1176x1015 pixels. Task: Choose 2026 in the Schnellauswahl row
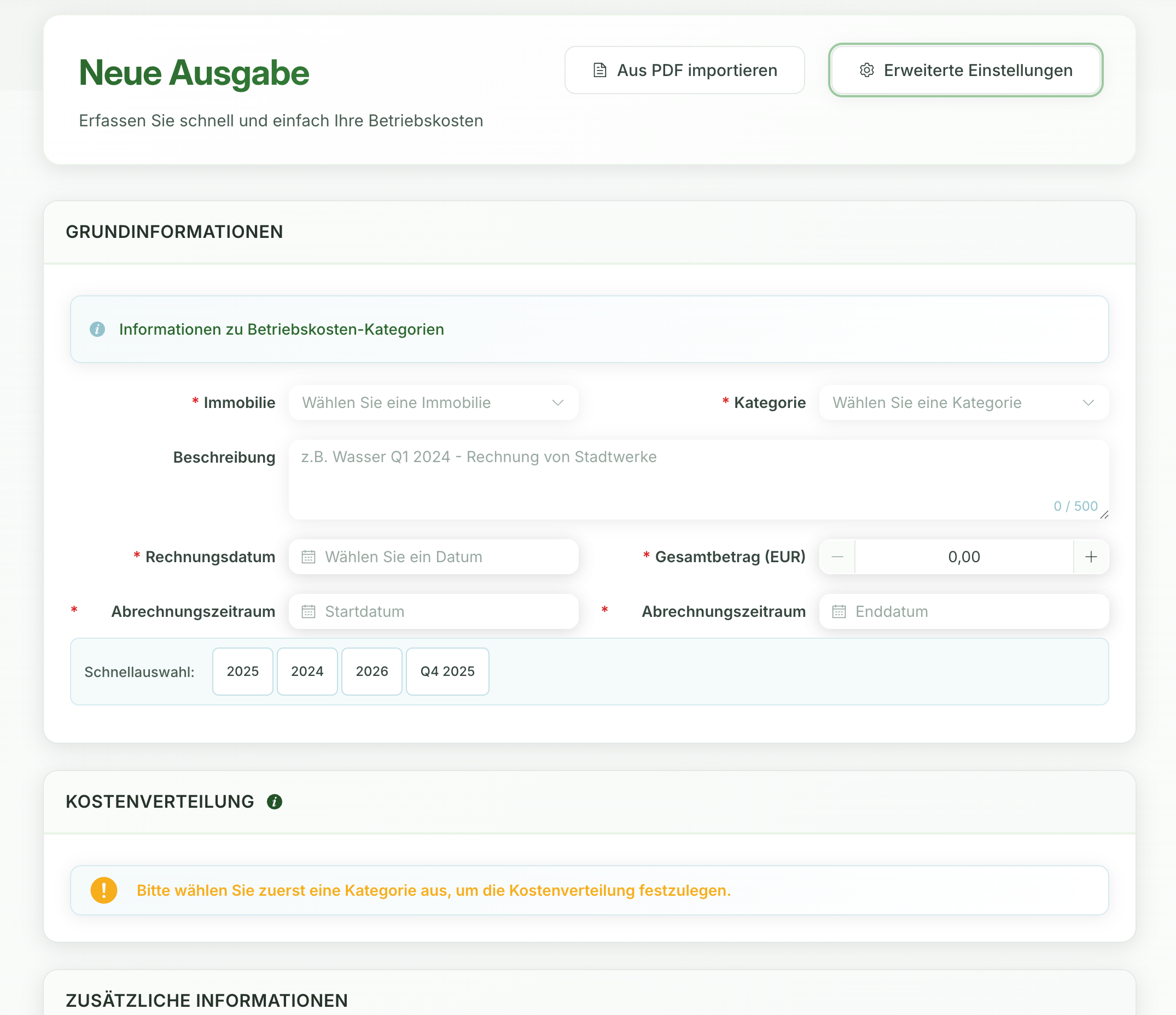tap(372, 671)
